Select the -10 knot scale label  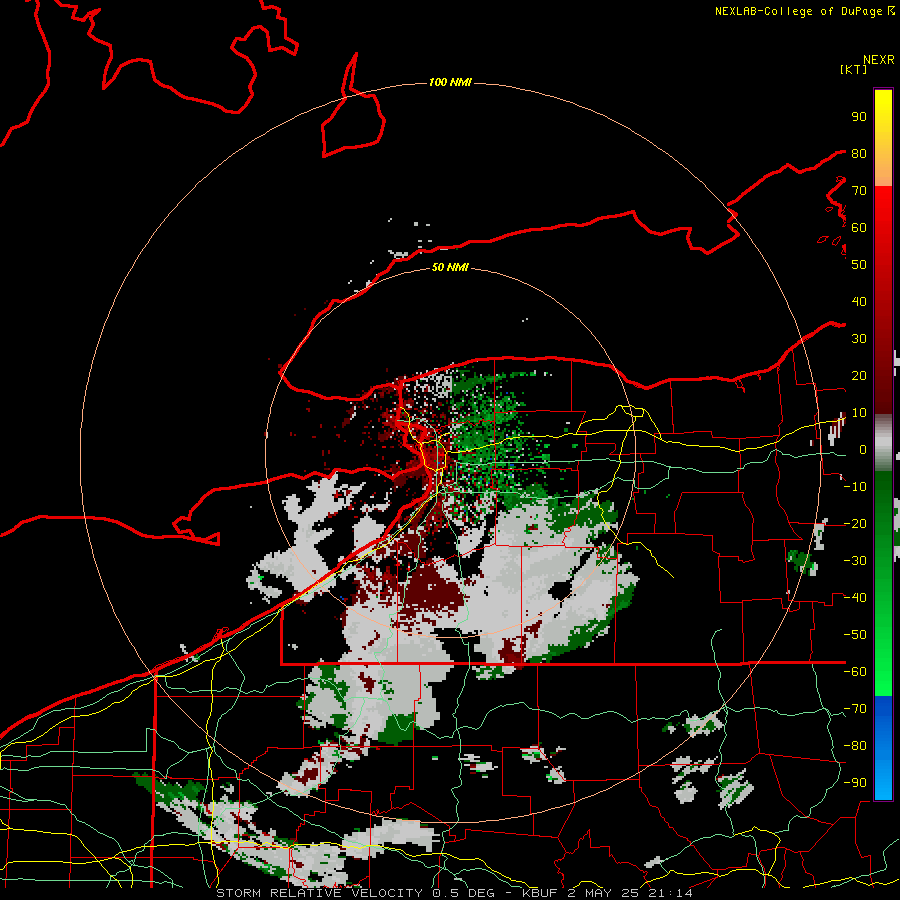(855, 487)
